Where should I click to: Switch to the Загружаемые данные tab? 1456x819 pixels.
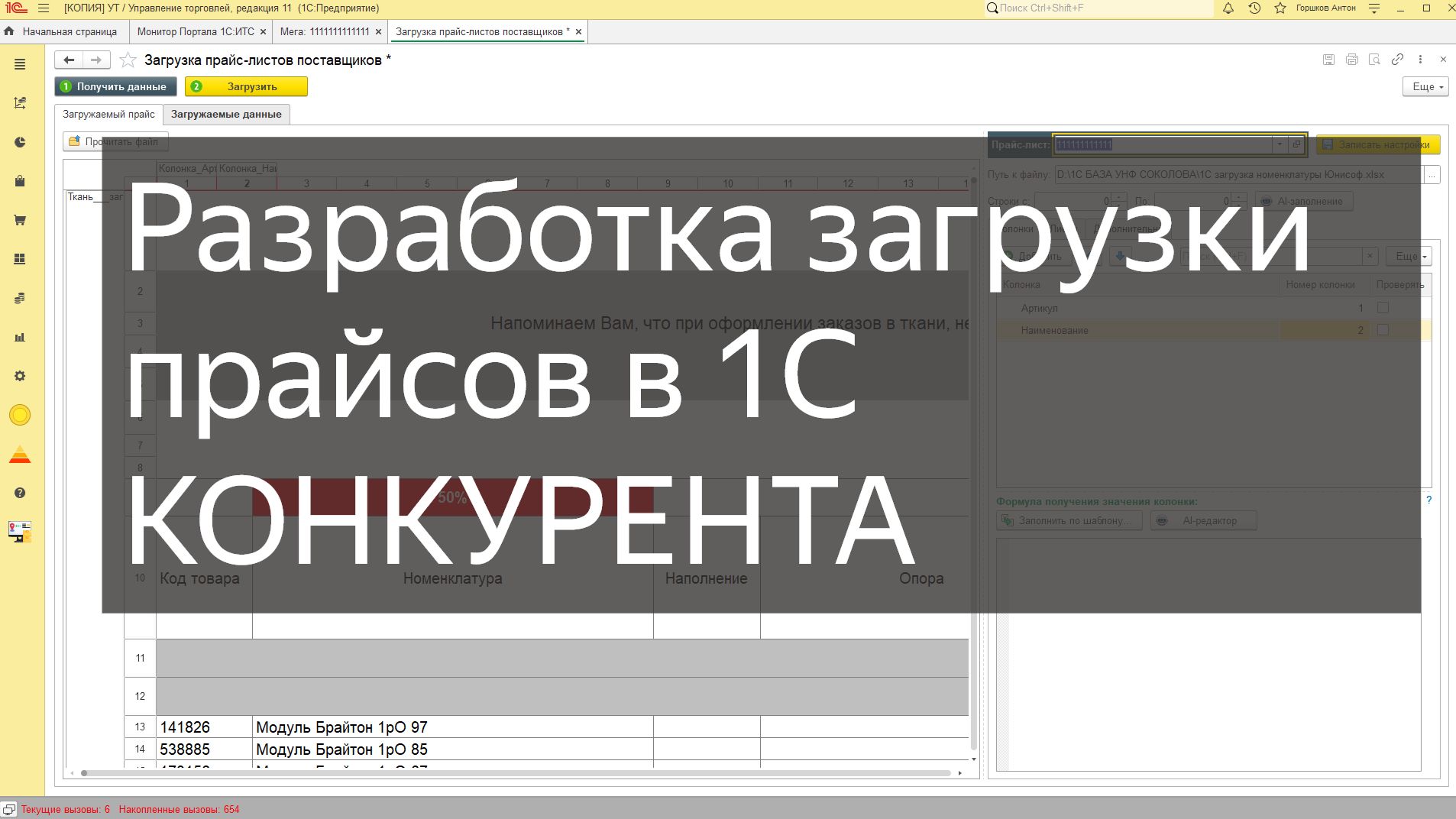point(226,113)
